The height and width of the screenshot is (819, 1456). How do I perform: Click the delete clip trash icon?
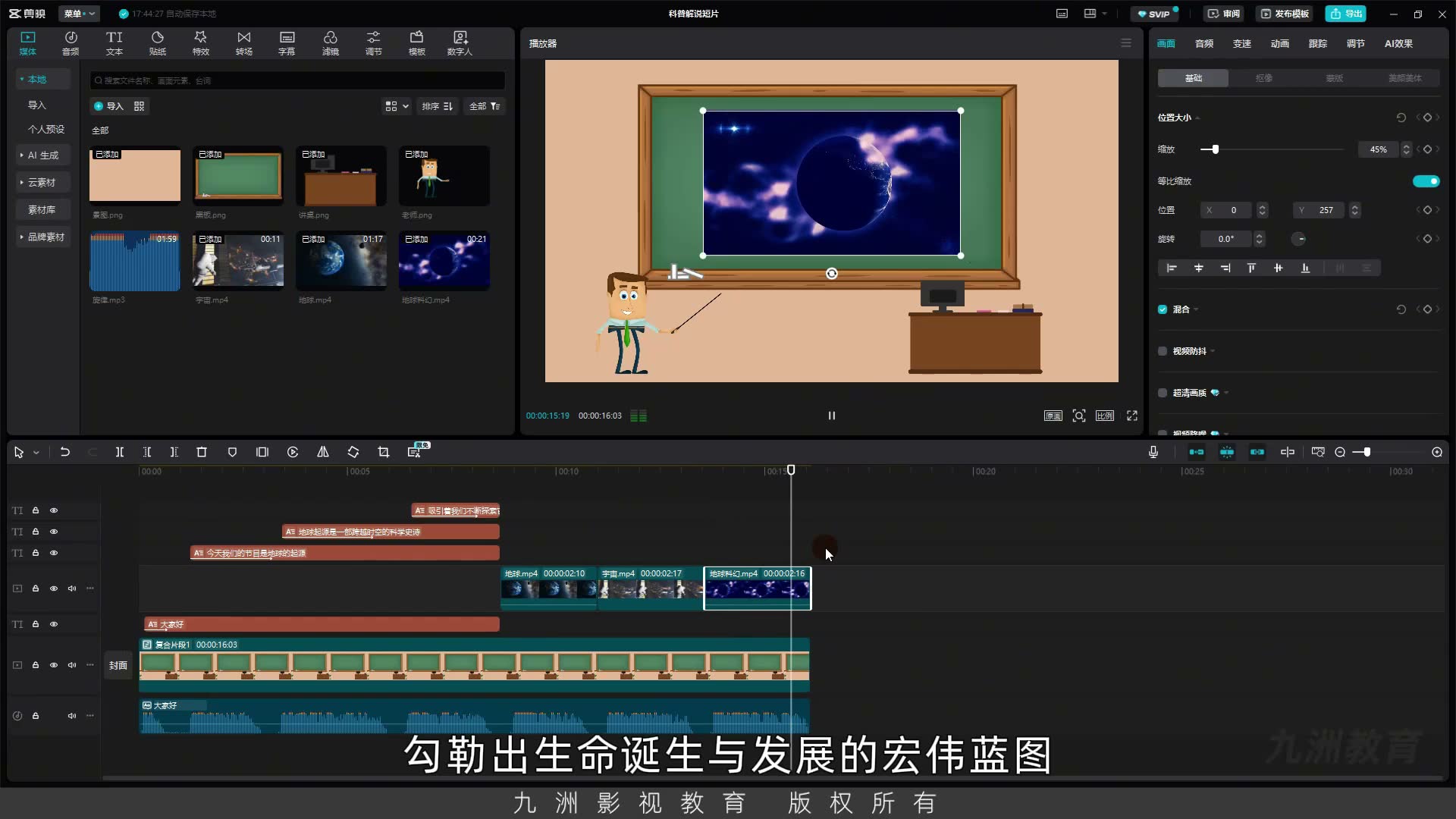click(202, 452)
